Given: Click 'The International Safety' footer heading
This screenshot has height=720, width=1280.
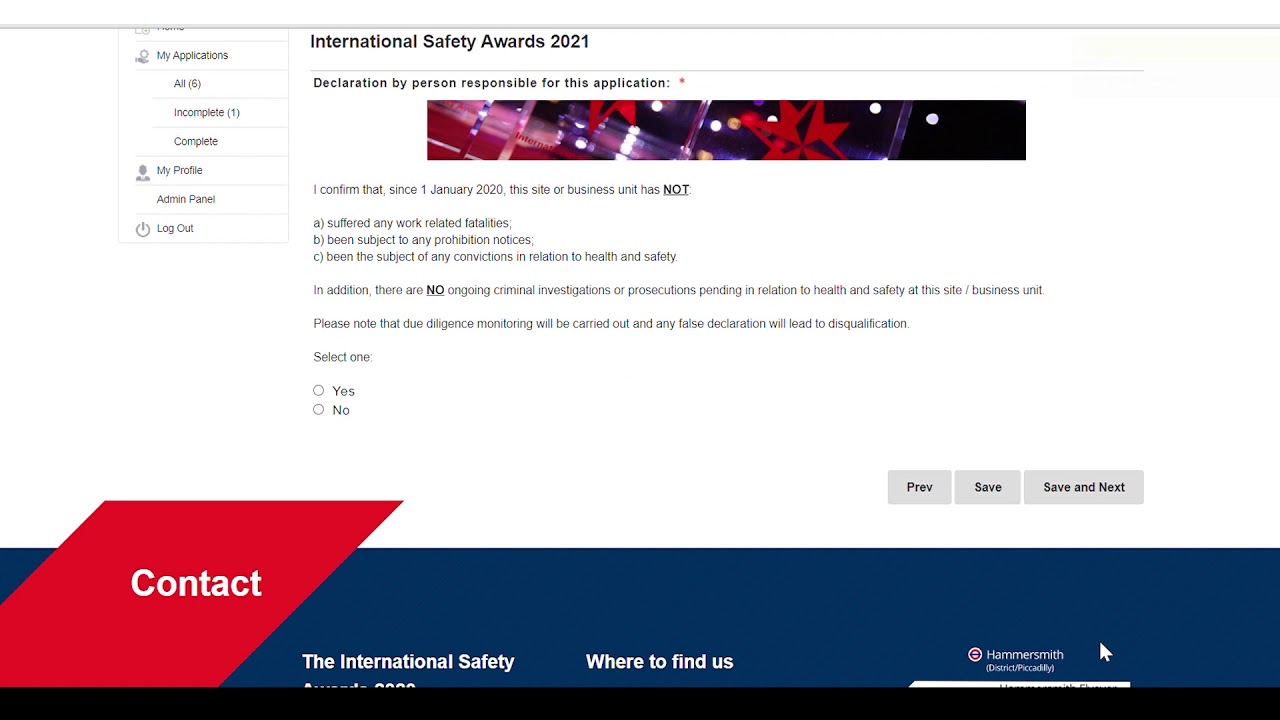Looking at the screenshot, I should [x=408, y=662].
